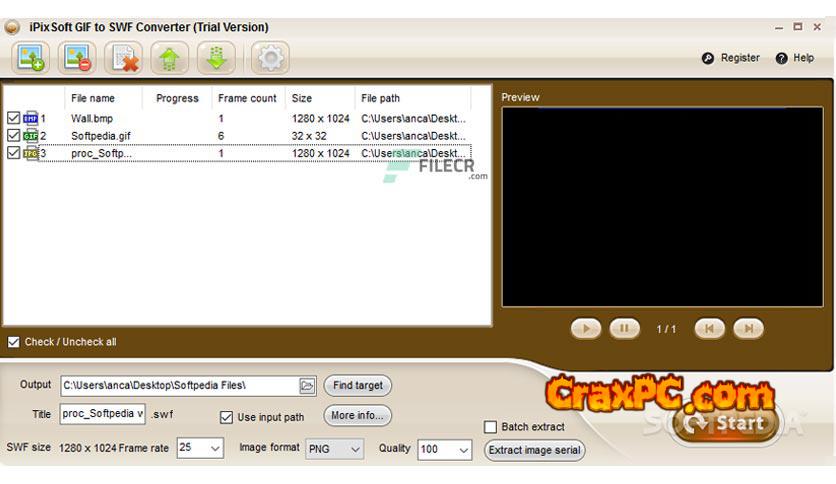Open the Help menu
The height and width of the screenshot is (484, 836).
pos(795,58)
